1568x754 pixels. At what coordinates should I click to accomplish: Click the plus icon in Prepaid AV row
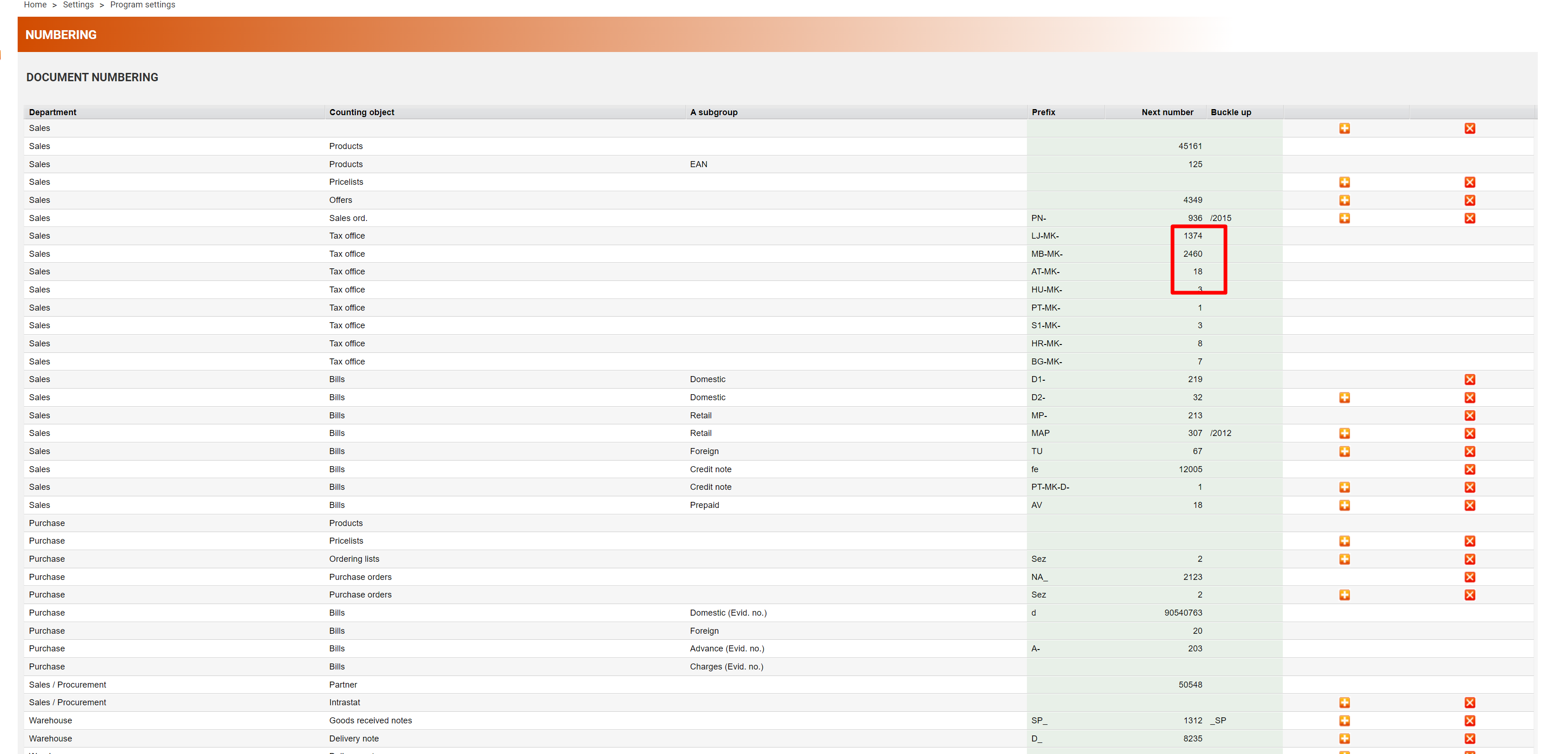point(1344,505)
